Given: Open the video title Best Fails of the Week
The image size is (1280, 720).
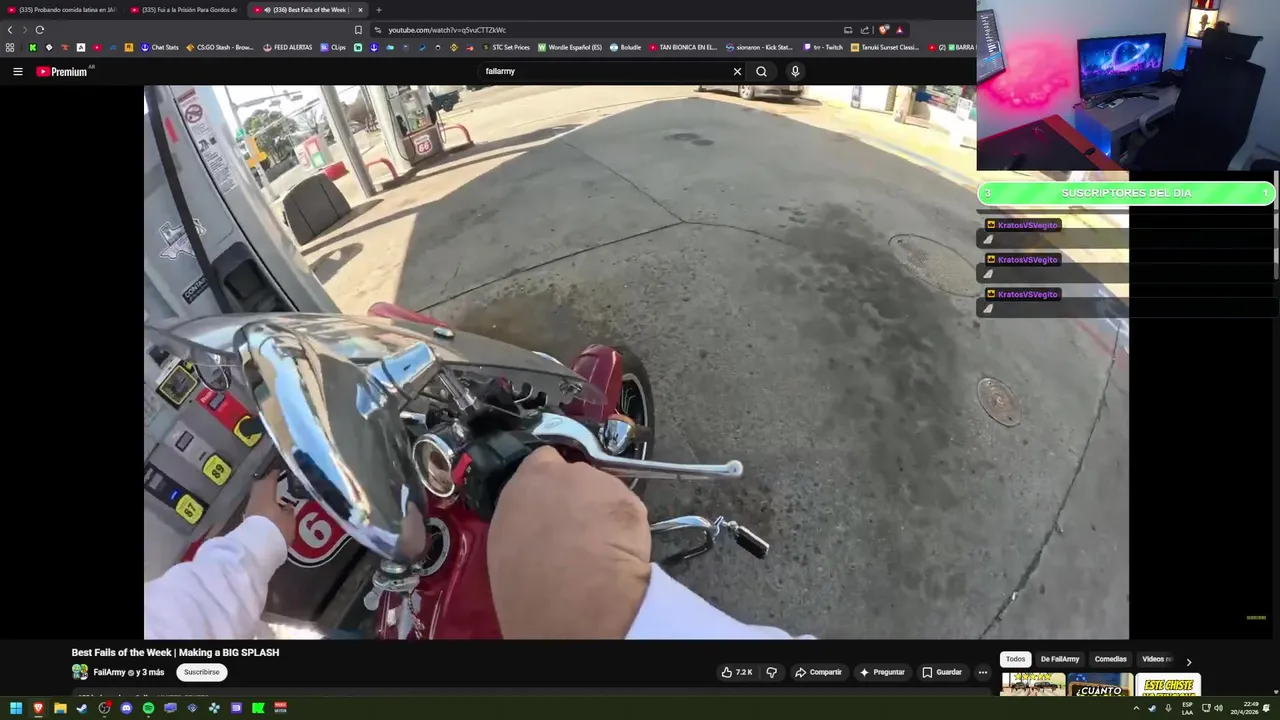Looking at the screenshot, I should pyautogui.click(x=175, y=652).
